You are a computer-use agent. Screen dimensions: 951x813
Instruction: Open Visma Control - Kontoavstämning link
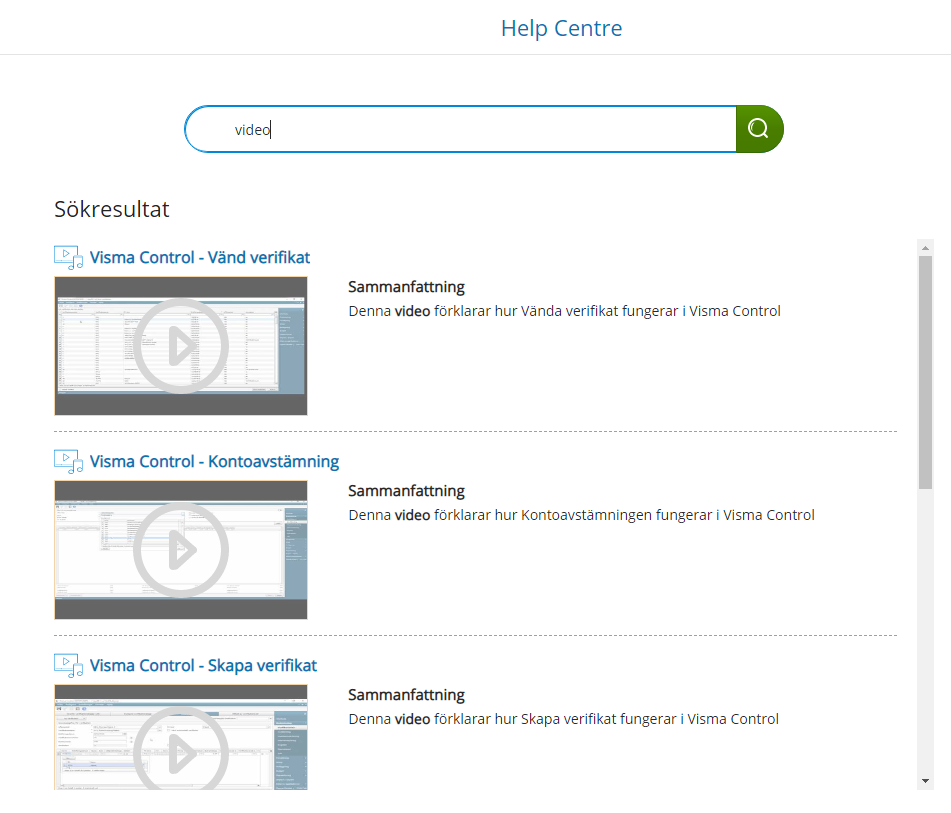tap(214, 461)
